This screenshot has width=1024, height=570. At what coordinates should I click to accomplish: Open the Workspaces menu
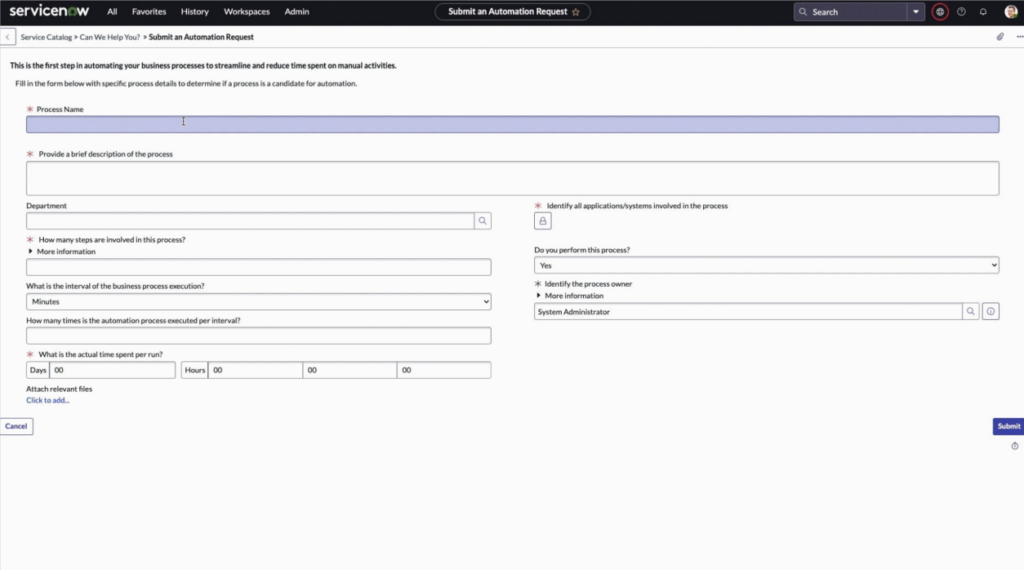(246, 12)
